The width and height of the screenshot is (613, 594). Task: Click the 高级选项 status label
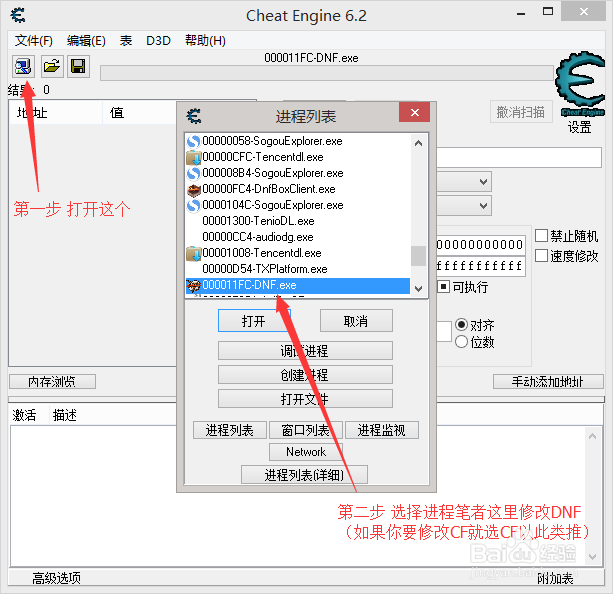click(57, 578)
